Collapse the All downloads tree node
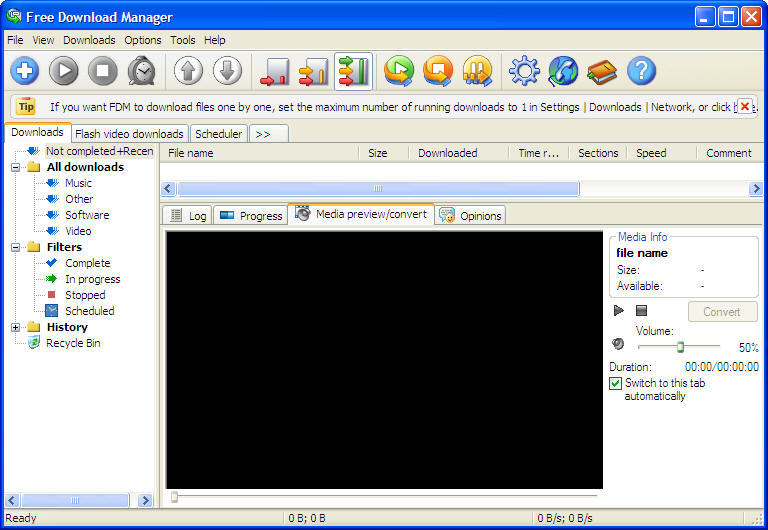Screen dimensions: 768x530 (16, 167)
